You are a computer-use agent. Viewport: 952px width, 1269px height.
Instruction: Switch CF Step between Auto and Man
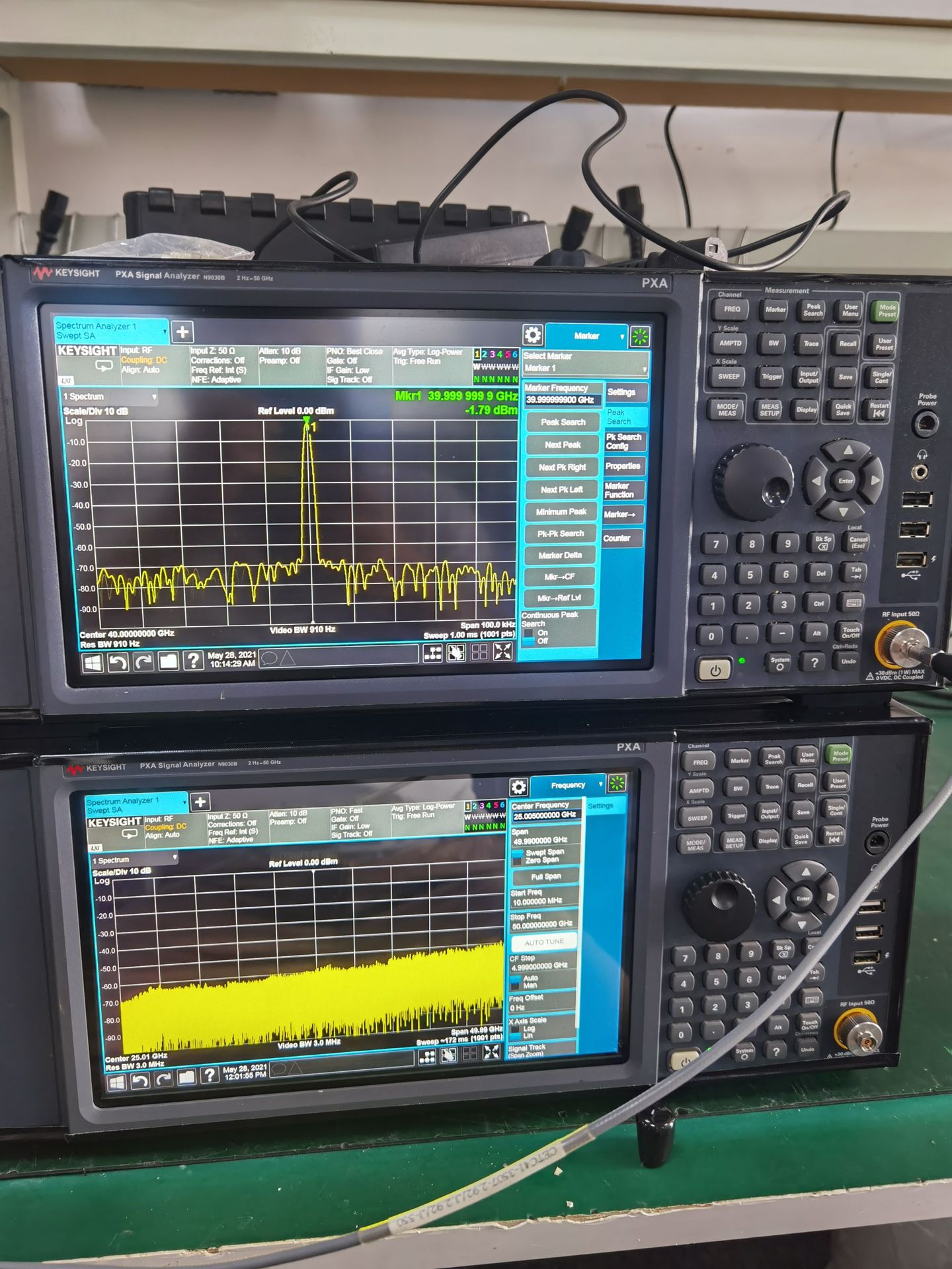(542, 982)
